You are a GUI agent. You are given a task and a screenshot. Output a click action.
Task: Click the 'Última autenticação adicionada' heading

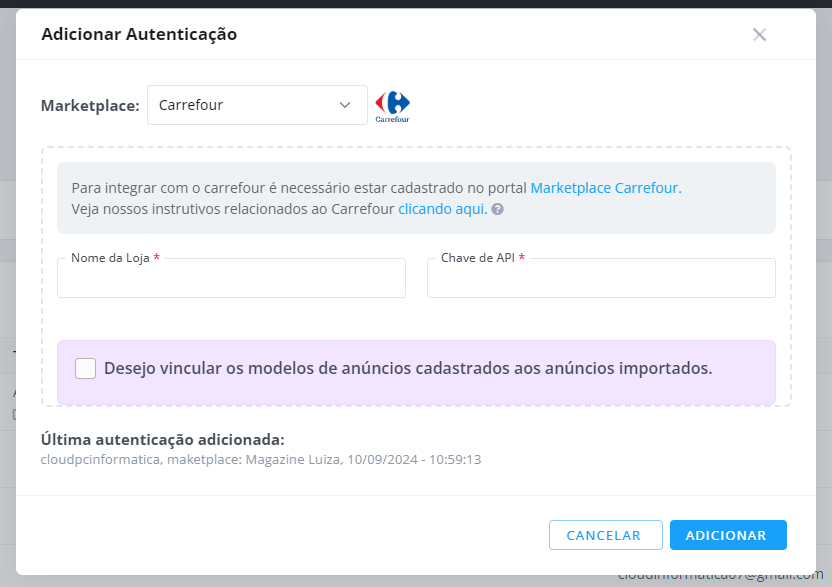(x=163, y=439)
